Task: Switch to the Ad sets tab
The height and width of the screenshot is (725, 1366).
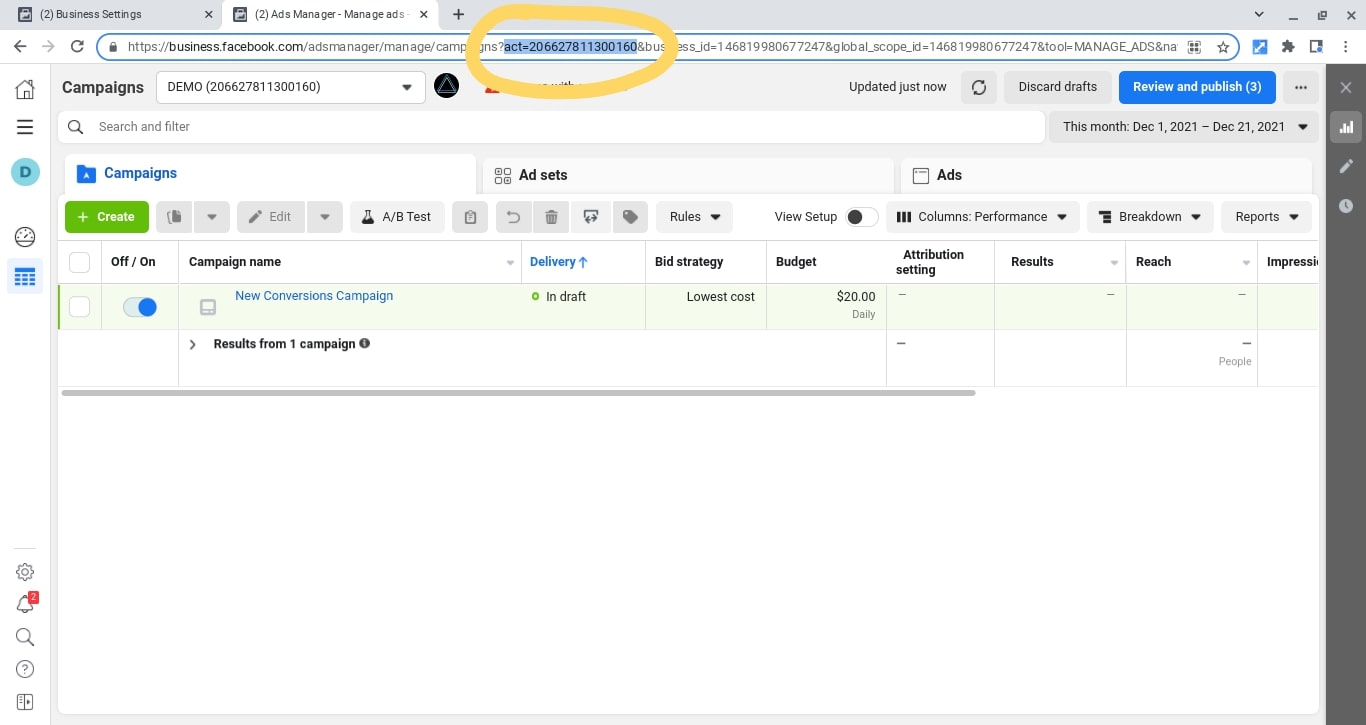Action: [688, 175]
